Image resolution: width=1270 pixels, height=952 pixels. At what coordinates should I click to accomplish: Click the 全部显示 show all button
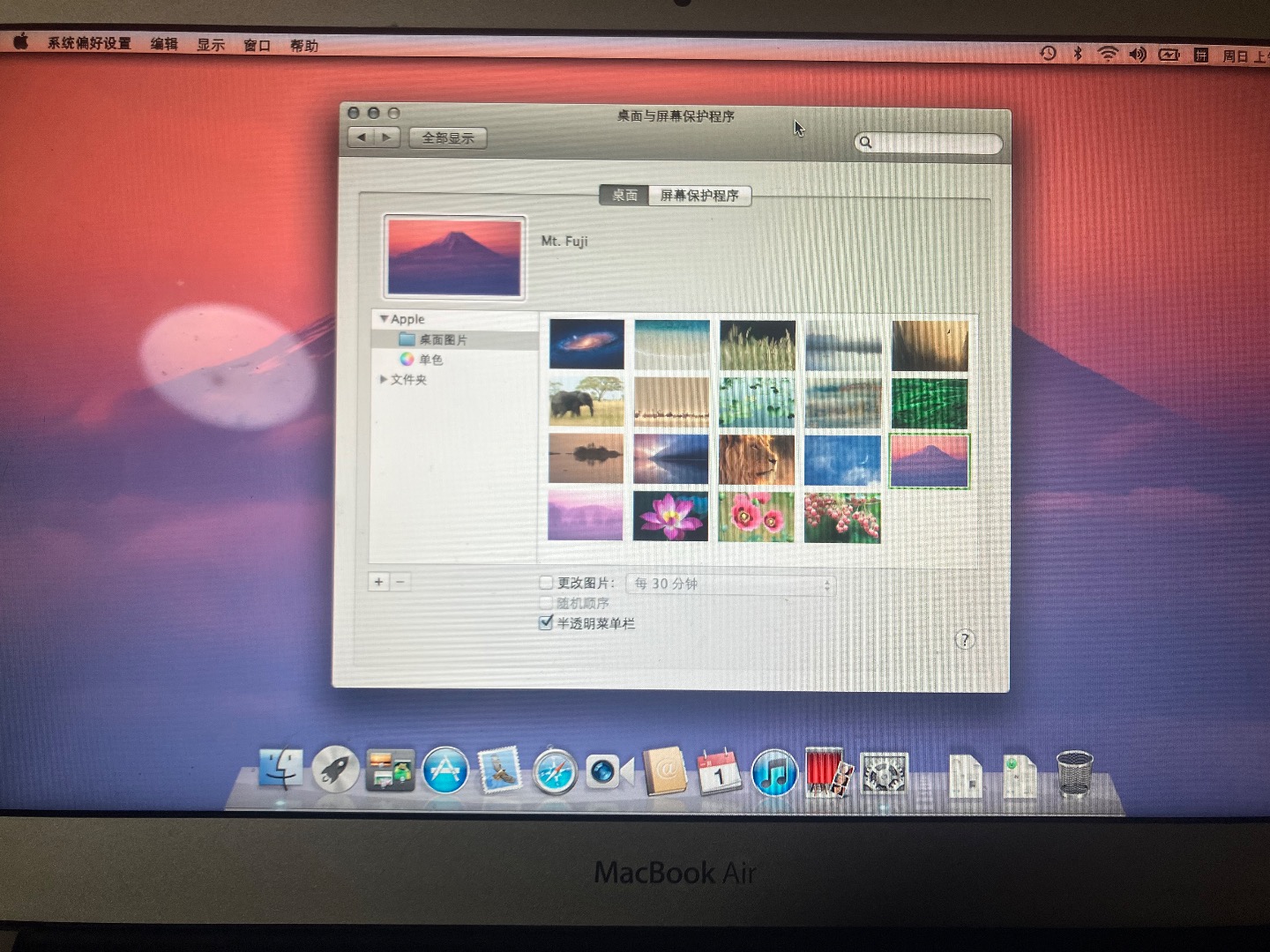point(447,138)
